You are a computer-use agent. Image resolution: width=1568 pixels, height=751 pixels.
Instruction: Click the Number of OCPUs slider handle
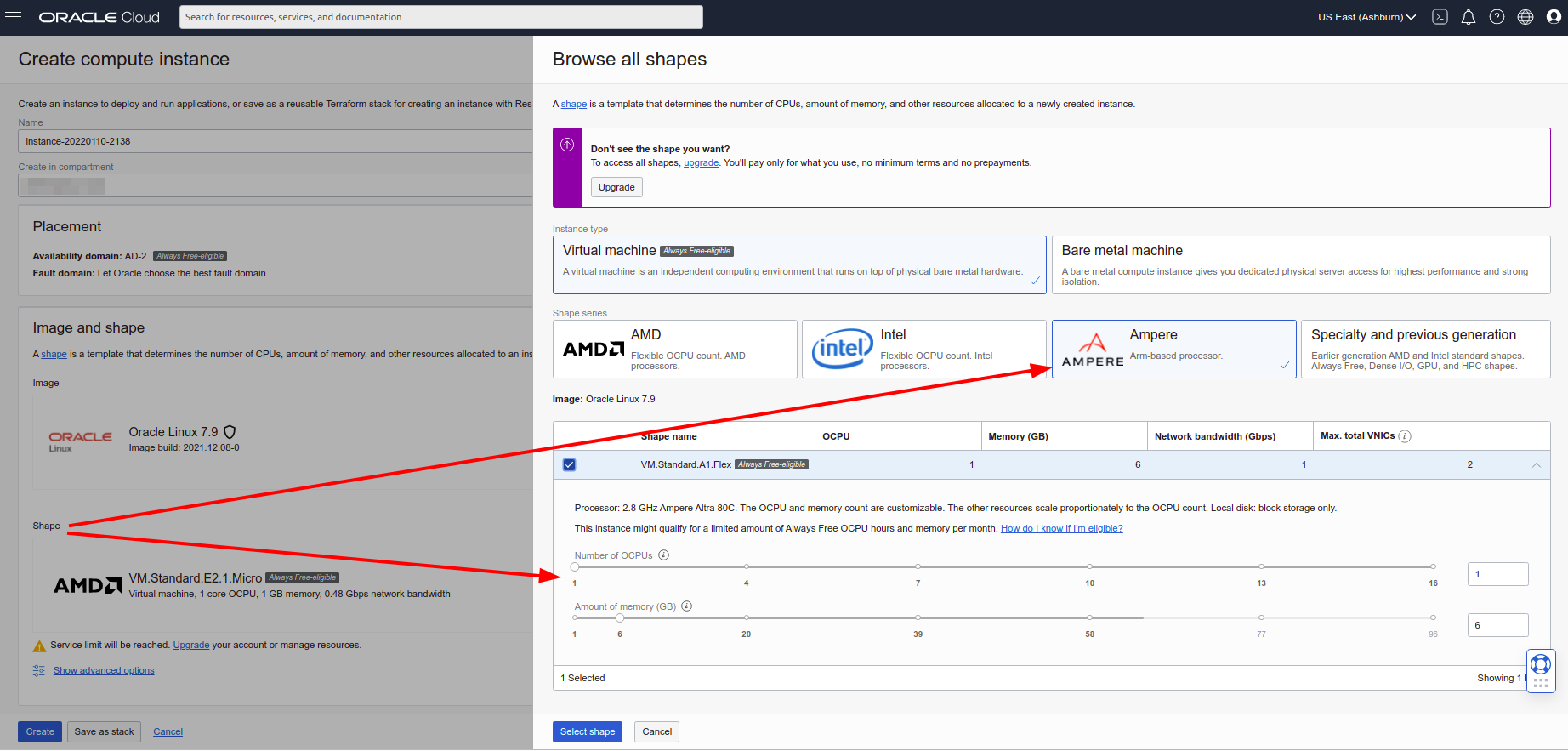[x=575, y=566]
